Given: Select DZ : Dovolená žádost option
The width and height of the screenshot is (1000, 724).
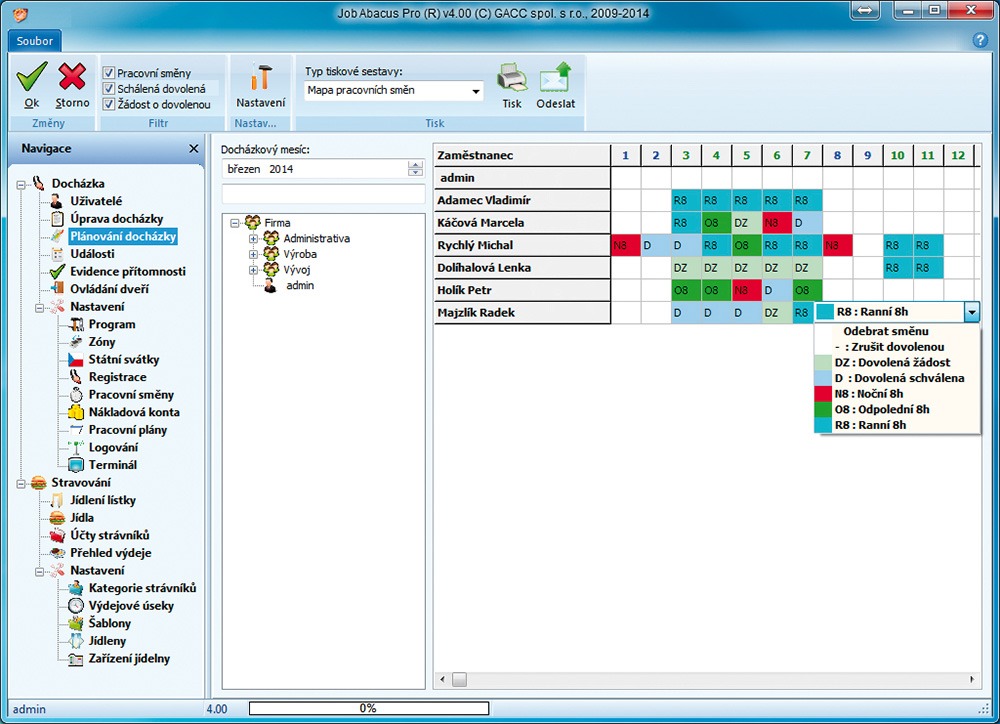Looking at the screenshot, I should tap(892, 362).
